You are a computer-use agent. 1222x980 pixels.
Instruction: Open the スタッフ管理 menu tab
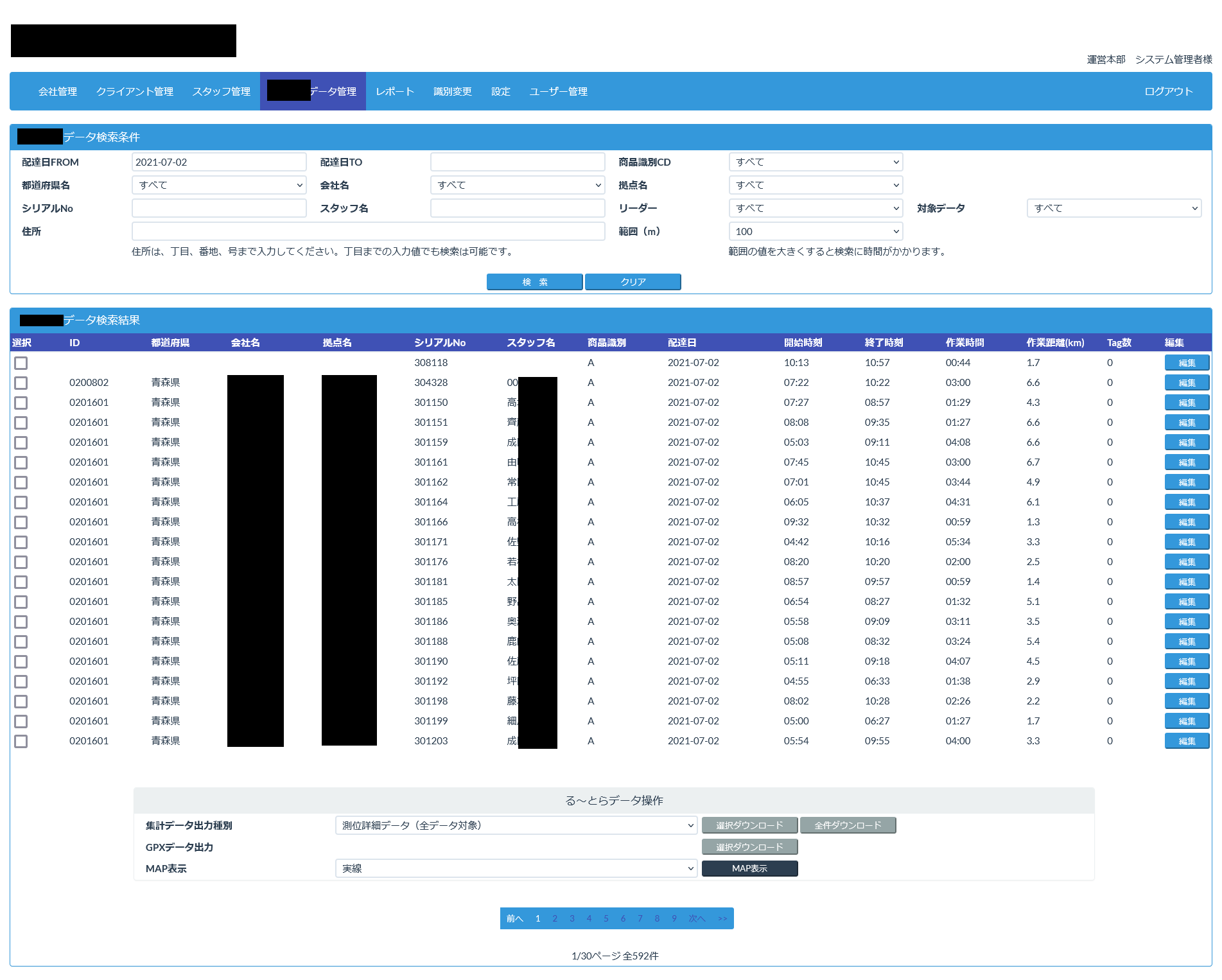[x=221, y=91]
